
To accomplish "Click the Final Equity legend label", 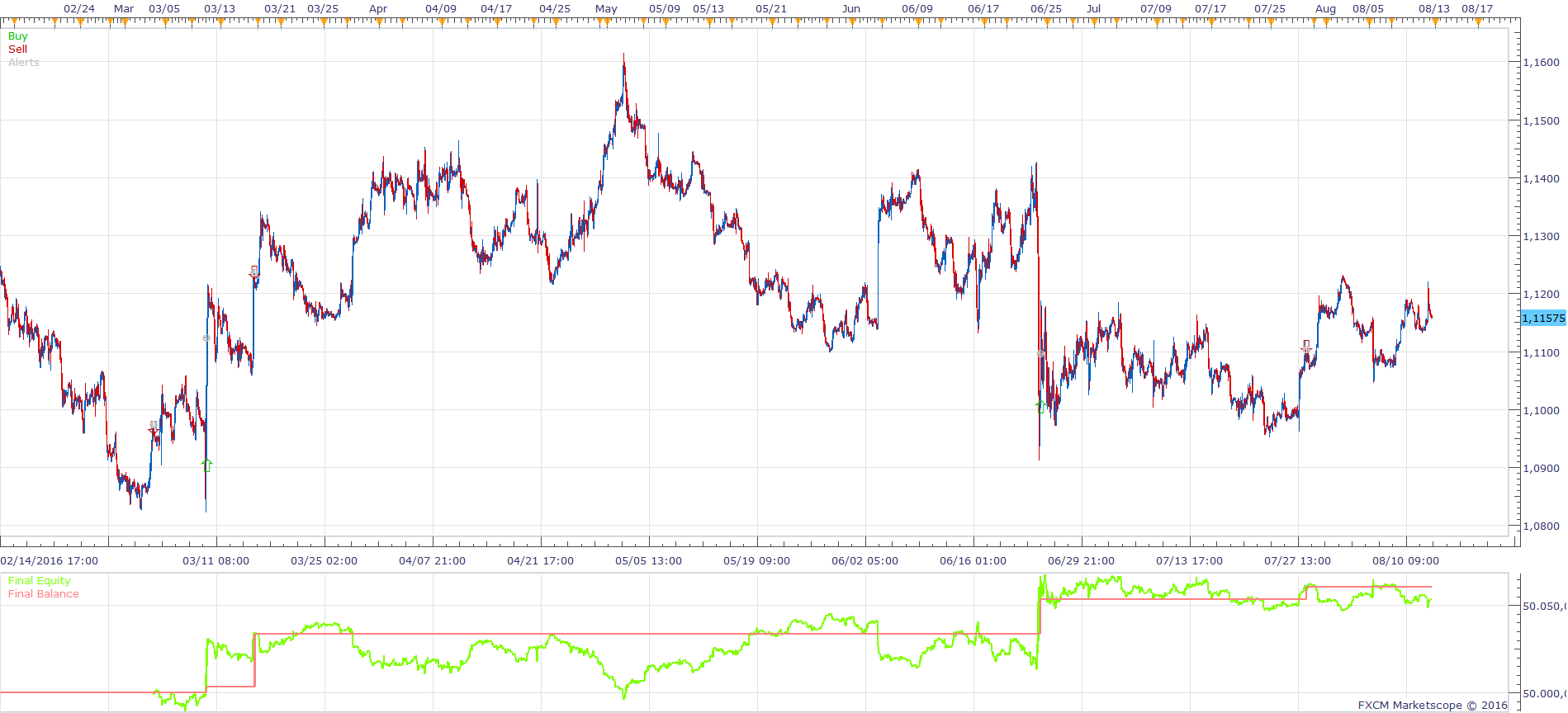I will (40, 581).
